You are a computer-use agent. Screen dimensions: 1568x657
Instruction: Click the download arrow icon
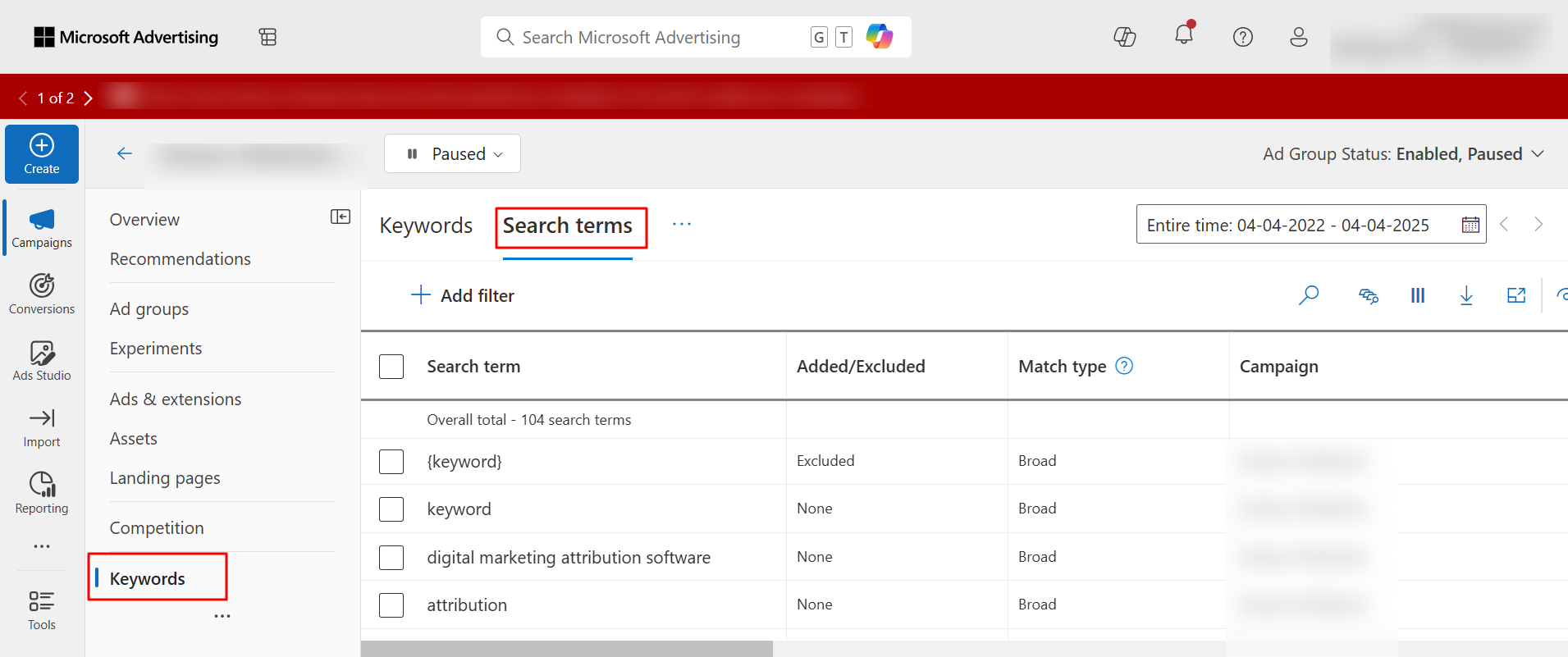pos(1466,295)
